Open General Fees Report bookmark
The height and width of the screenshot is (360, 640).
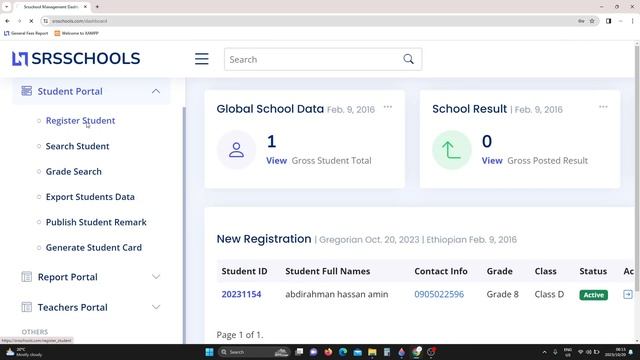pyautogui.click(x=26, y=33)
